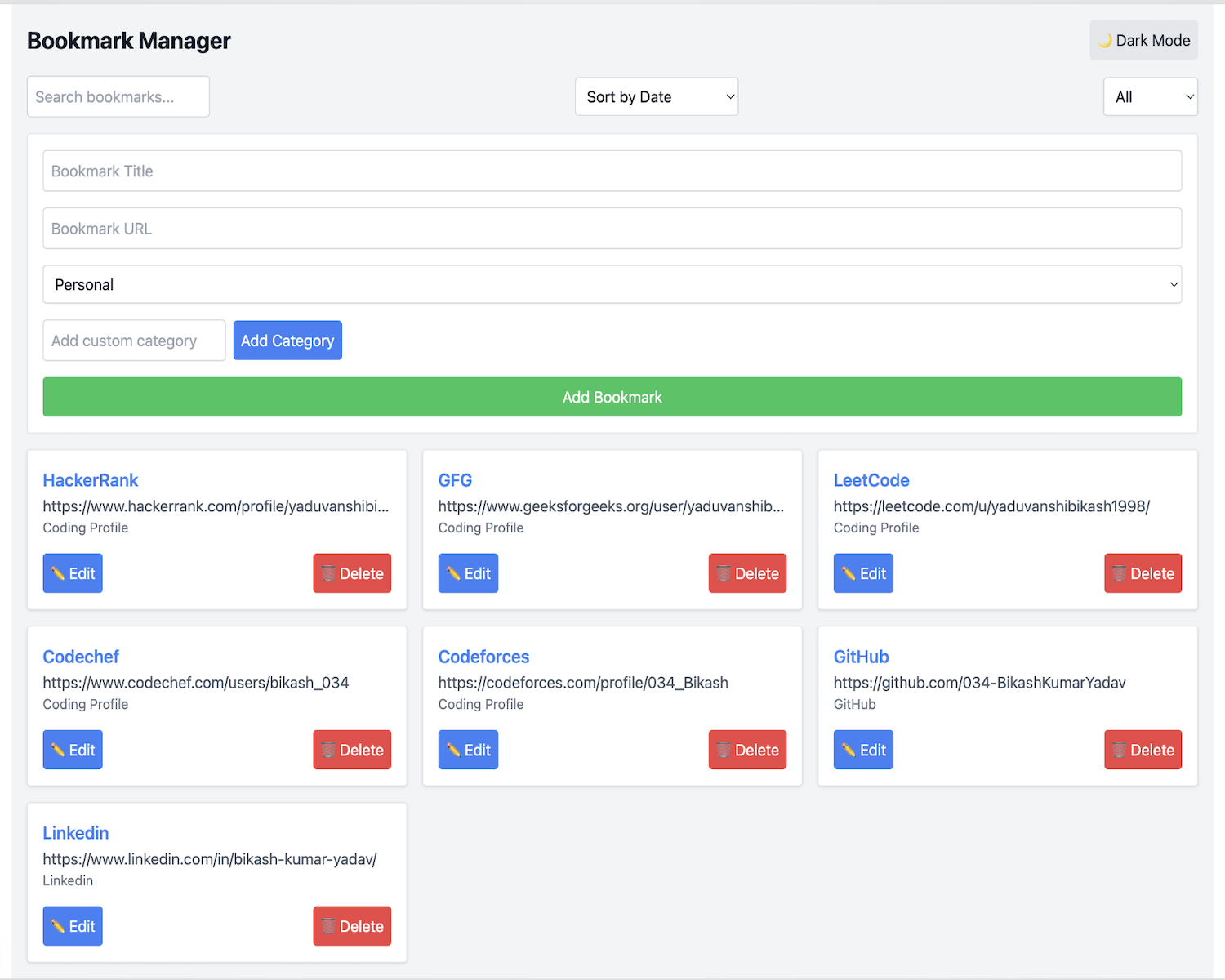Click Linkedin category label under the URL
This screenshot has width=1225, height=980.
[x=68, y=880]
